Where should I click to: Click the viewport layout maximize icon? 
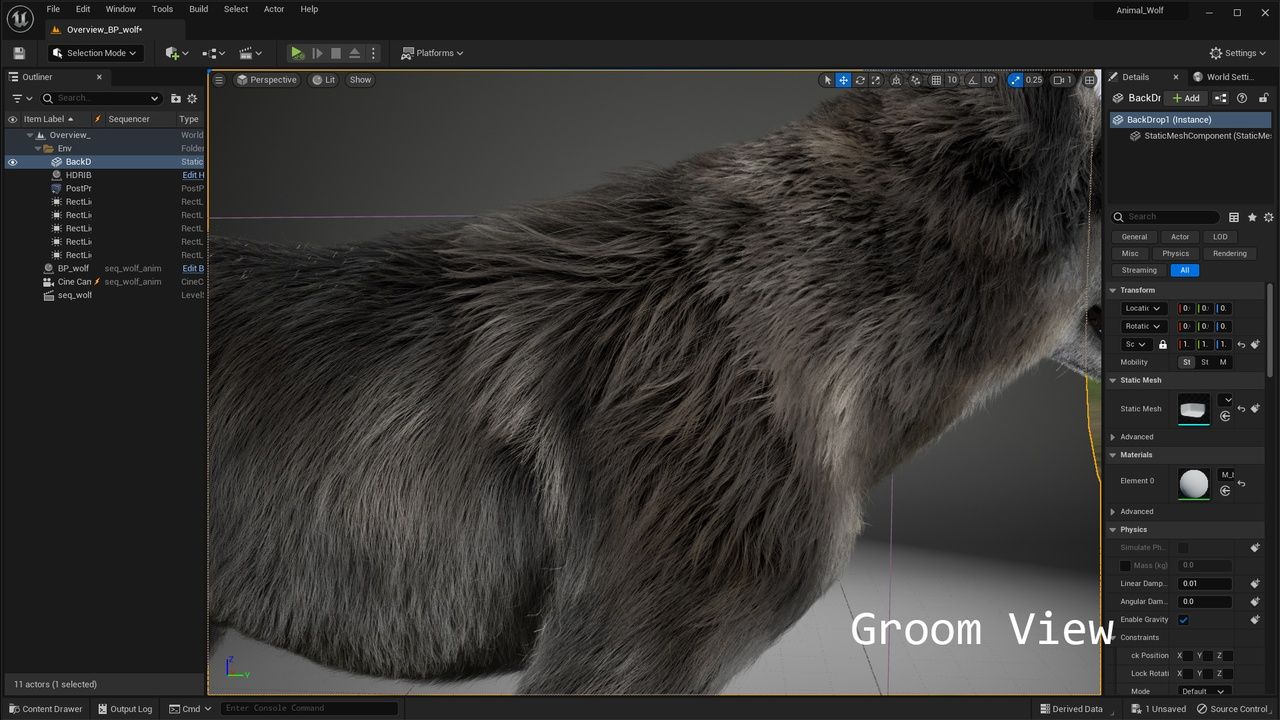coord(1089,80)
